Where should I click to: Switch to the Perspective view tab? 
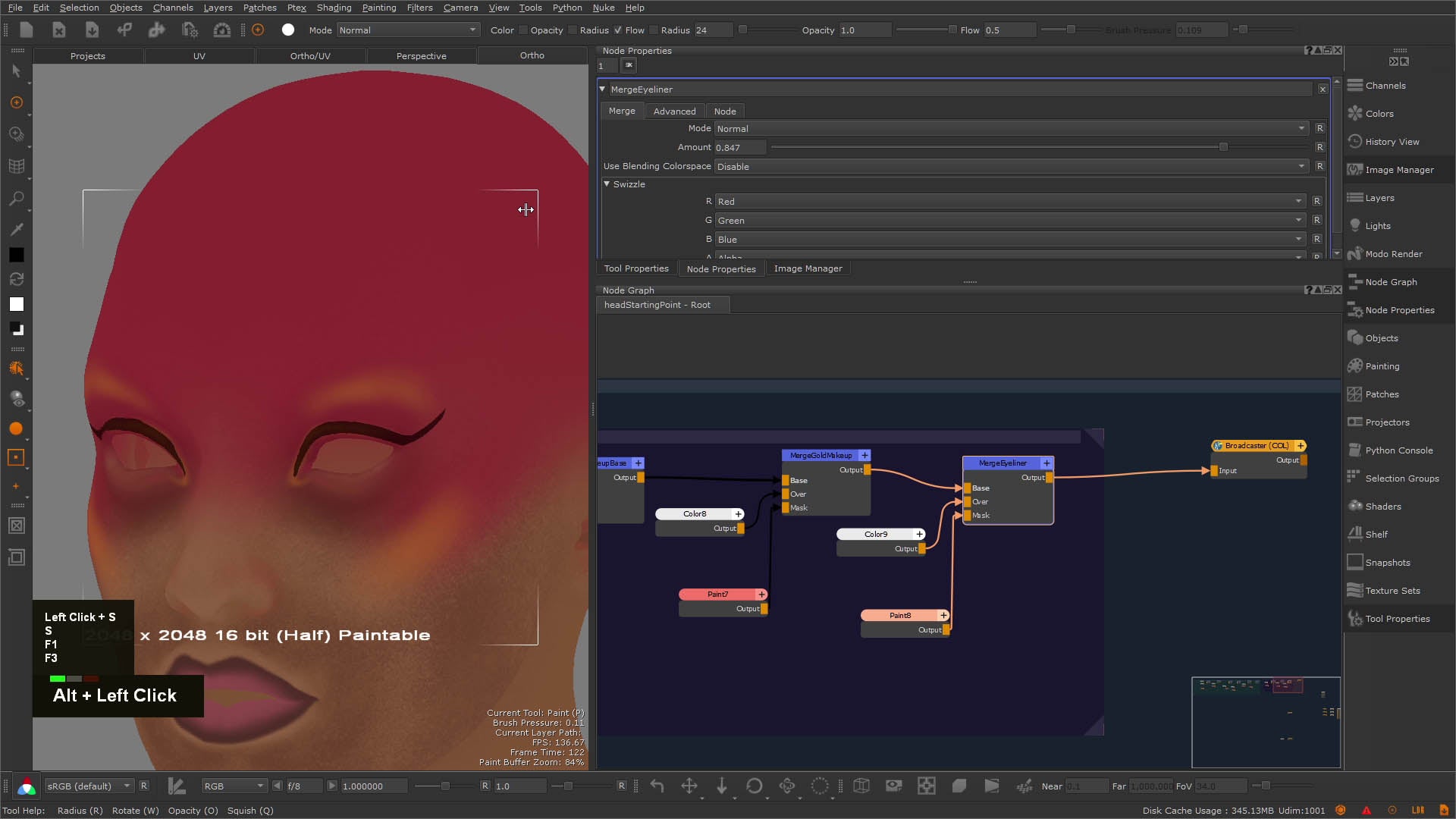pyautogui.click(x=422, y=56)
